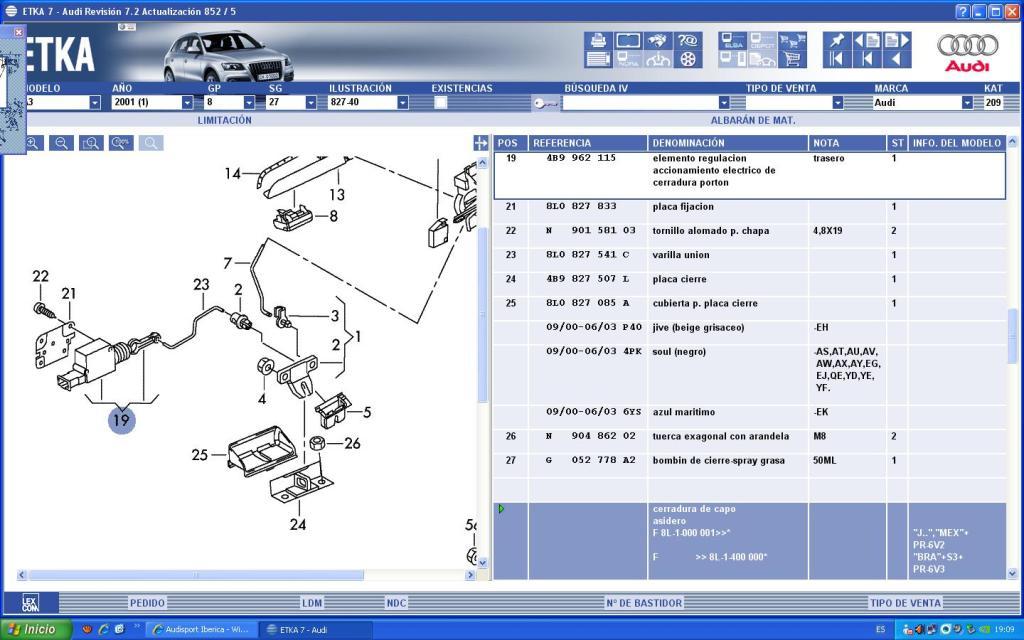Switch to the Limitación tab

pyautogui.click(x=225, y=120)
